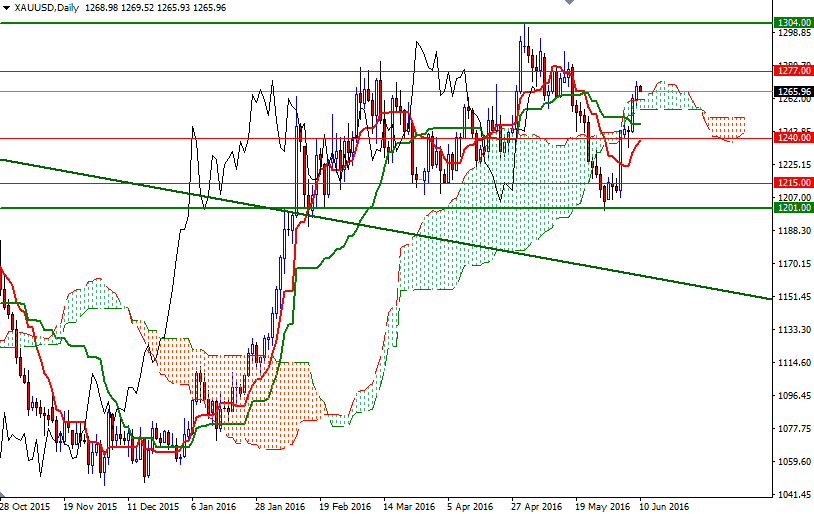814x514 pixels.
Task: Click the 1096.45 price scale value
Action: (x=793, y=396)
